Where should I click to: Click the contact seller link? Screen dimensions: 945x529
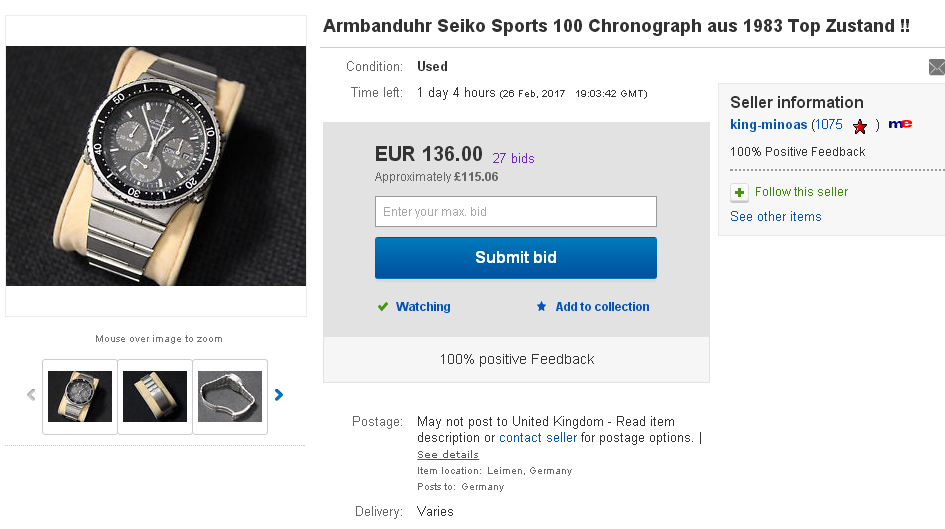click(538, 438)
